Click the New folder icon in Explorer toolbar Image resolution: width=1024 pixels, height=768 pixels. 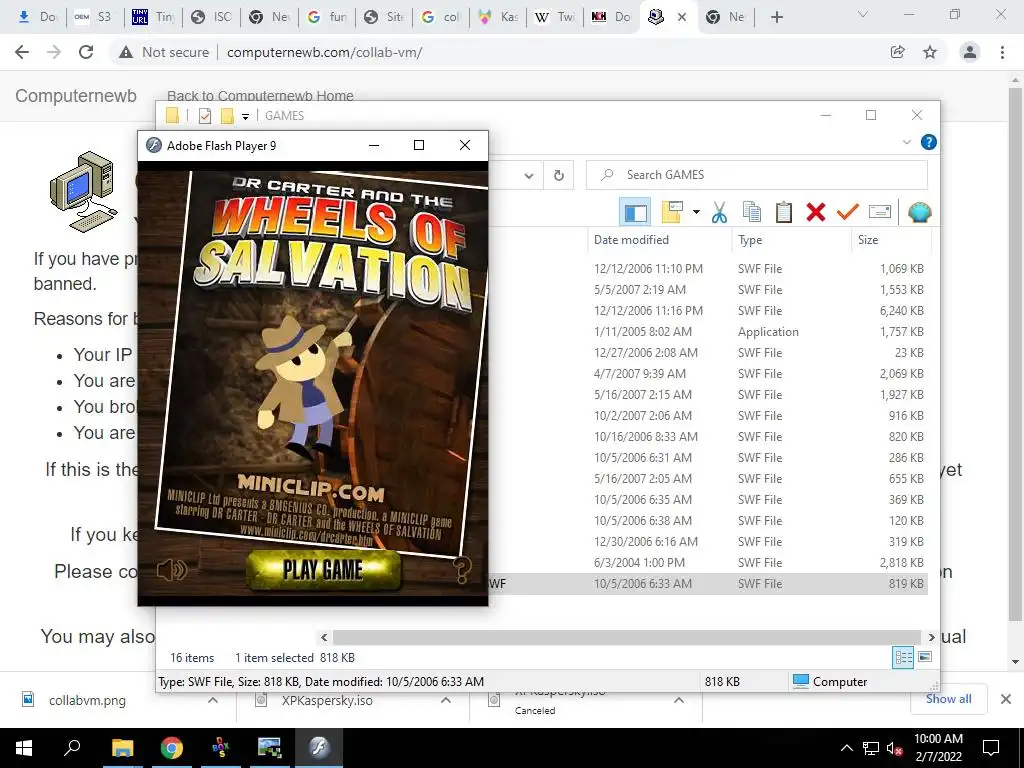coord(672,212)
